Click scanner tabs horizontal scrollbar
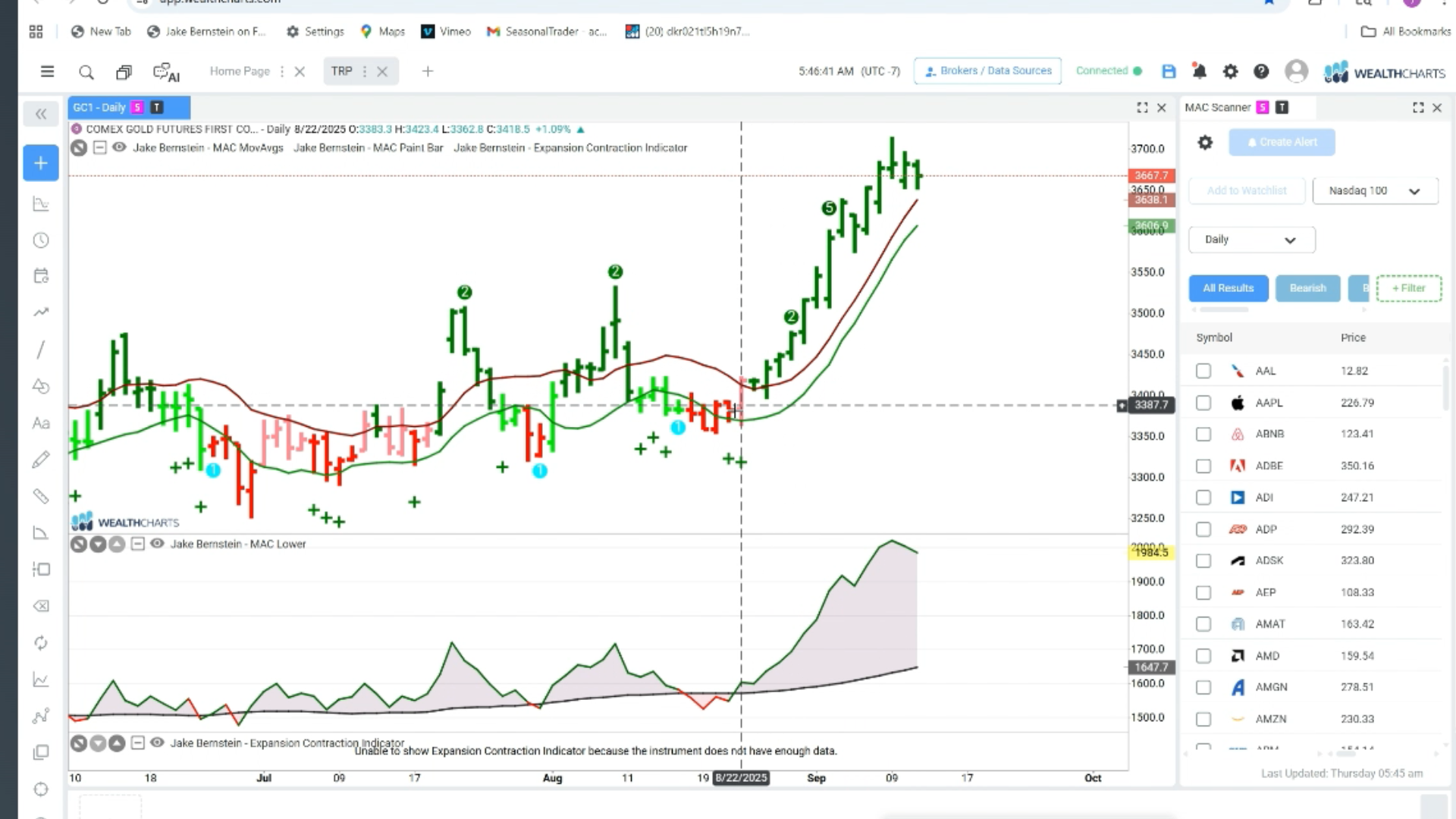The image size is (1456, 819). pyautogui.click(x=1224, y=309)
